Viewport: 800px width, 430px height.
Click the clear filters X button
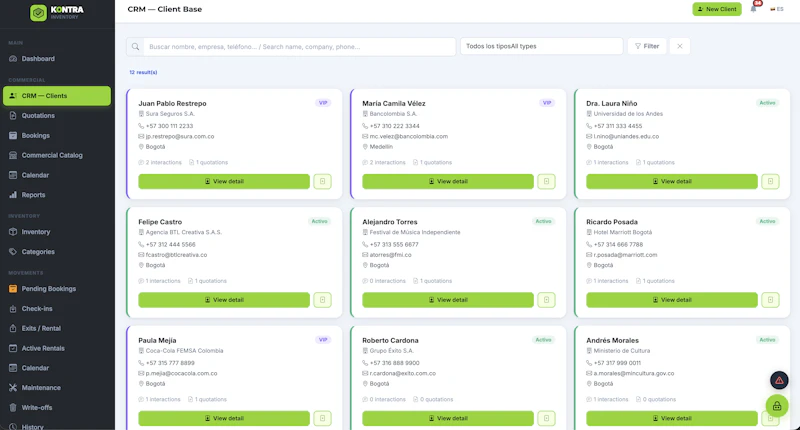pos(680,46)
